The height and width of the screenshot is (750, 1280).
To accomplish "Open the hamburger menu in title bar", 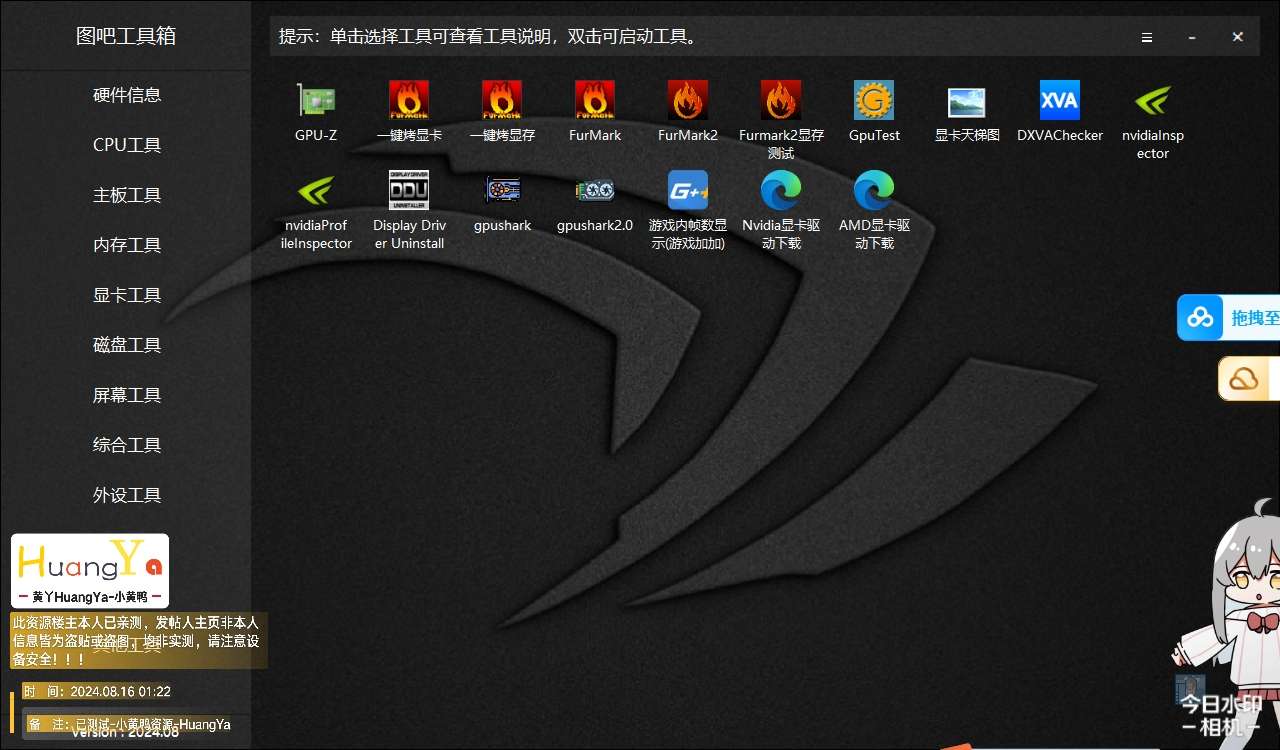I will (1147, 37).
